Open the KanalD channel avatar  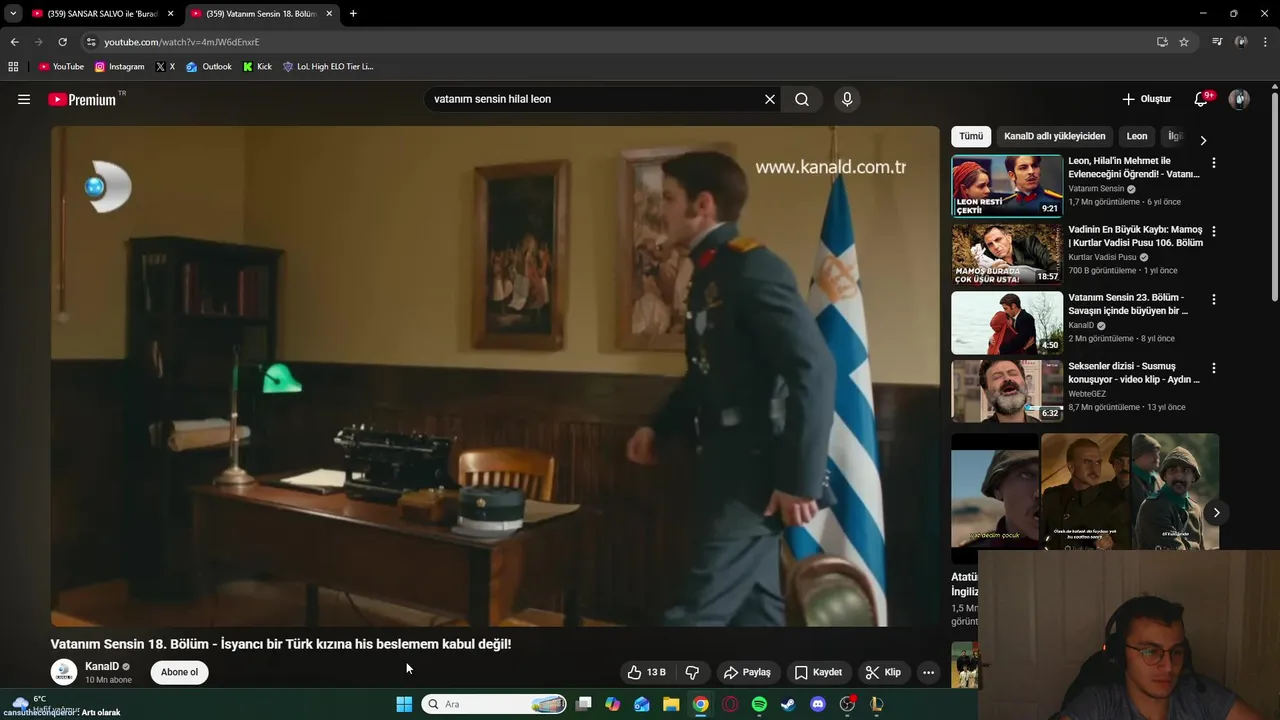(x=64, y=672)
